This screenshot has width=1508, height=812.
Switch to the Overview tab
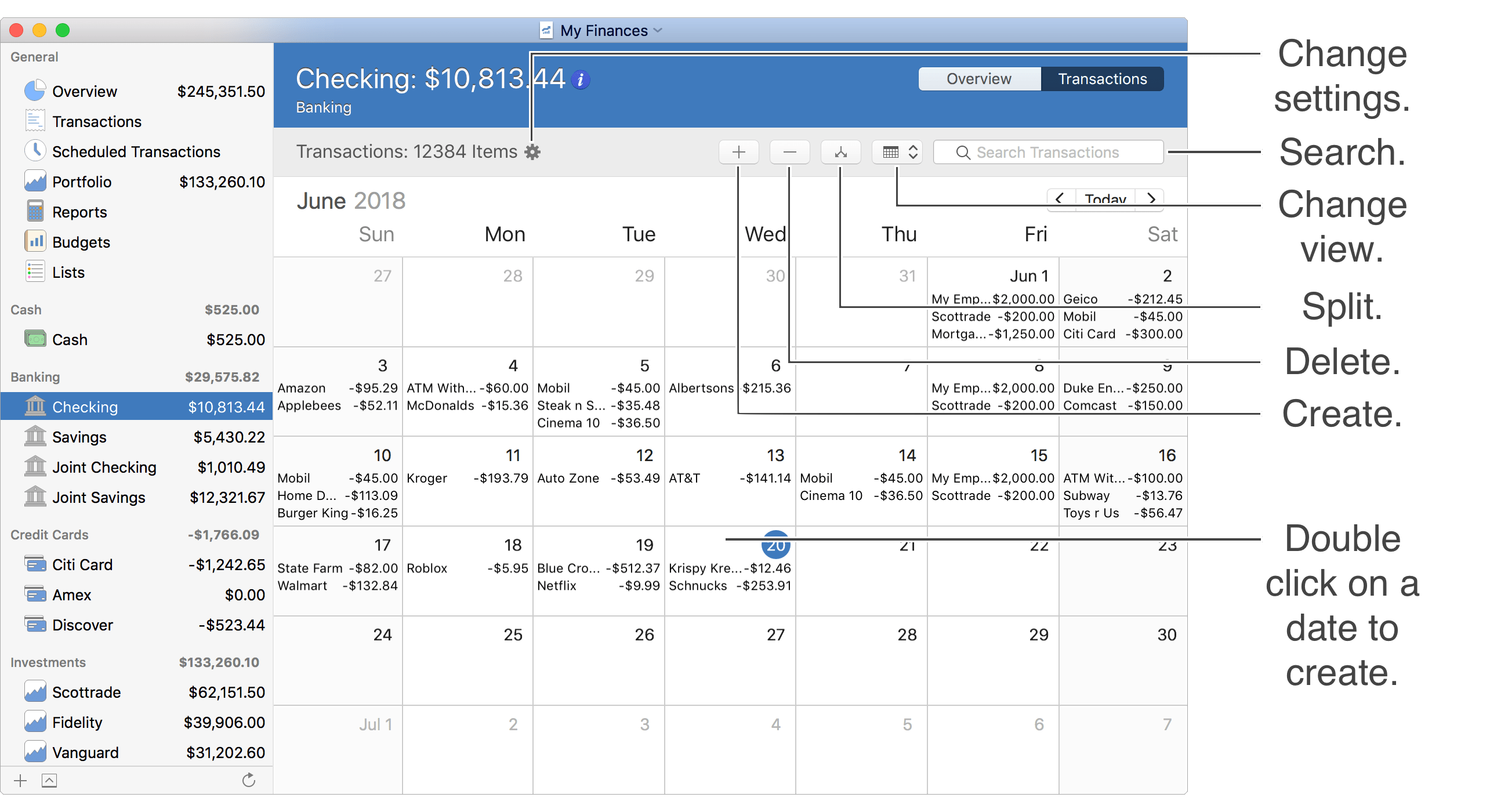(x=979, y=79)
